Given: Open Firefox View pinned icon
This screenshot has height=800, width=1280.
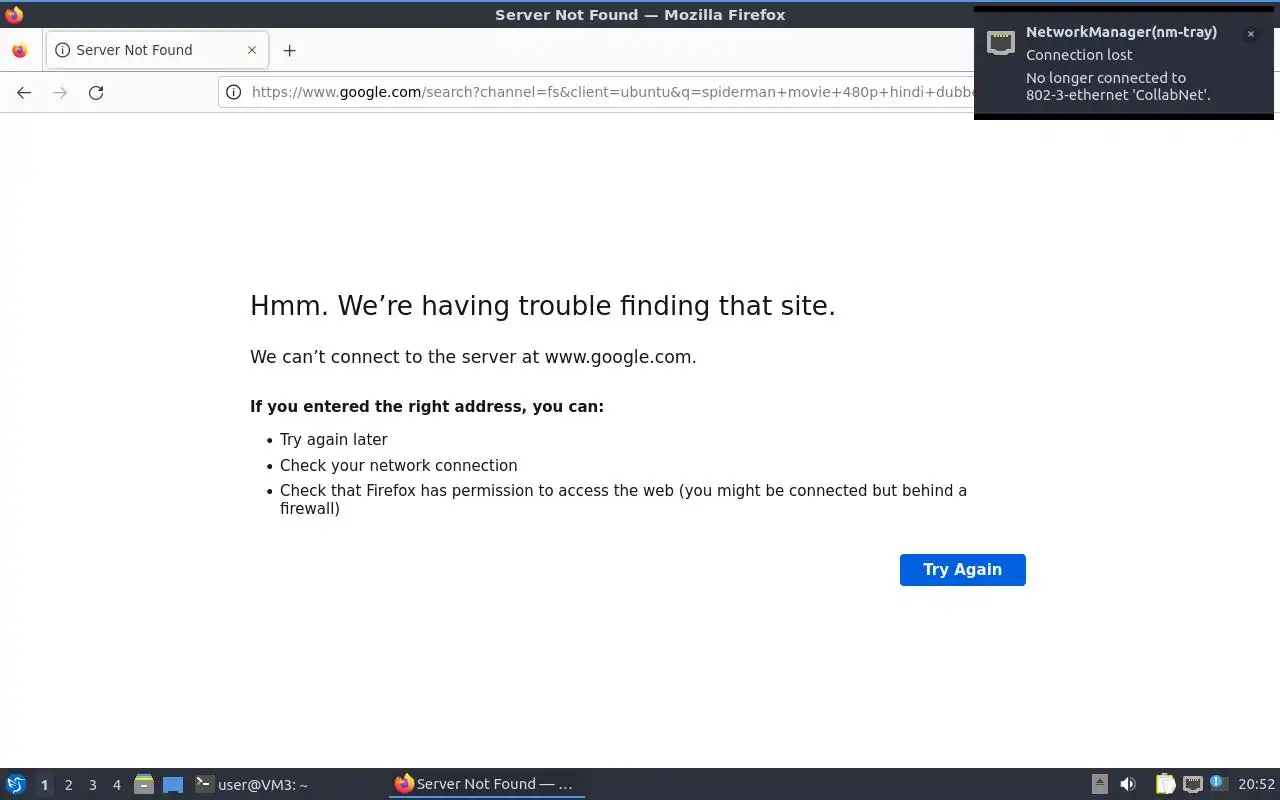Looking at the screenshot, I should 19,50.
